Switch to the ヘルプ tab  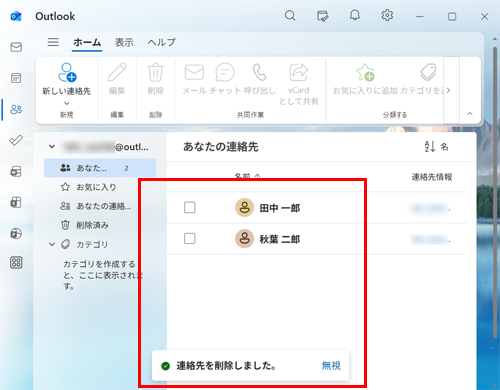(x=161, y=42)
